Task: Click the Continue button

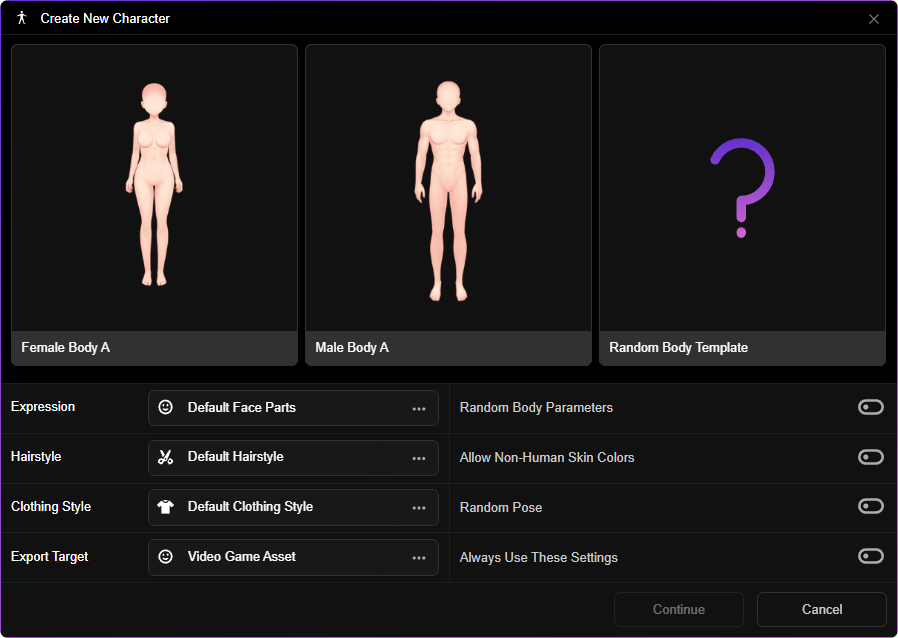Action: [x=679, y=609]
